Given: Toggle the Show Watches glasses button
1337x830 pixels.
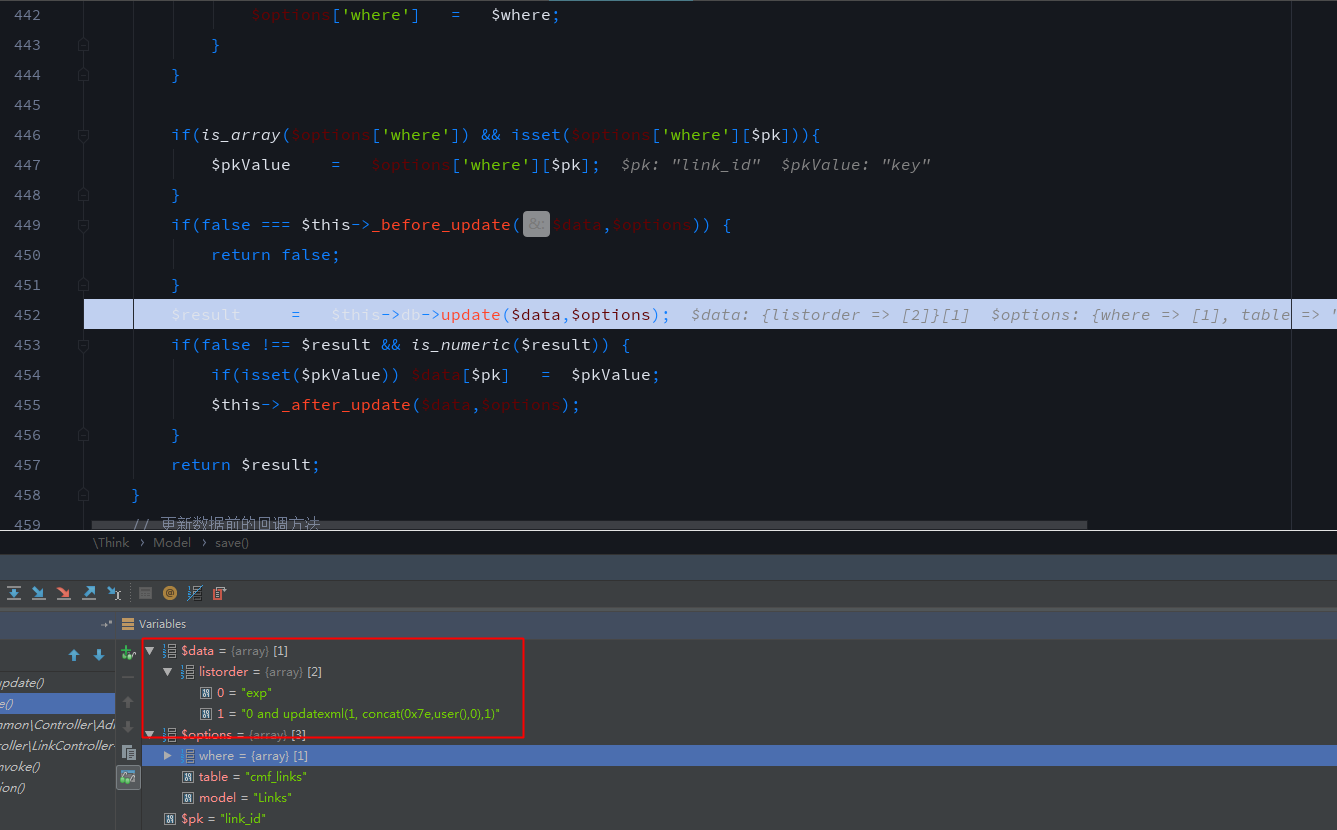Looking at the screenshot, I should (128, 777).
